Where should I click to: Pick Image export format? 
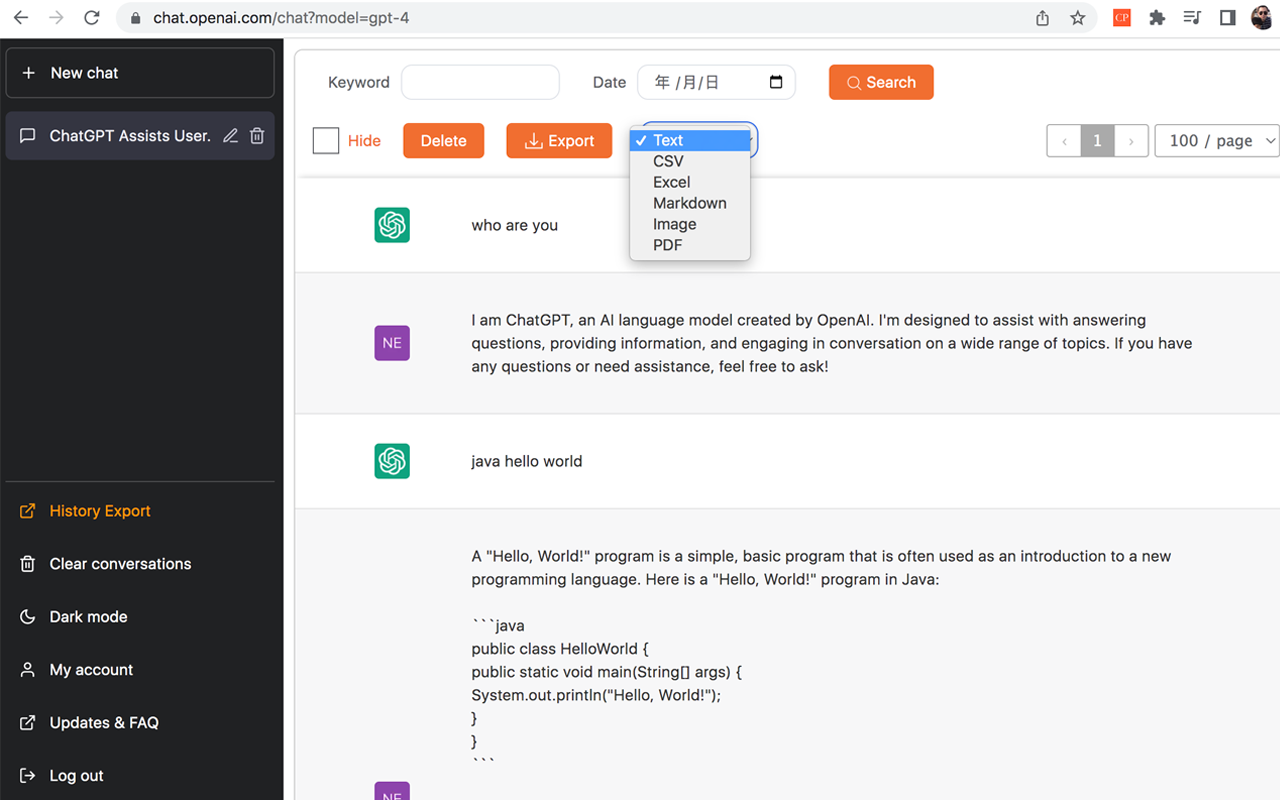pyautogui.click(x=690, y=224)
